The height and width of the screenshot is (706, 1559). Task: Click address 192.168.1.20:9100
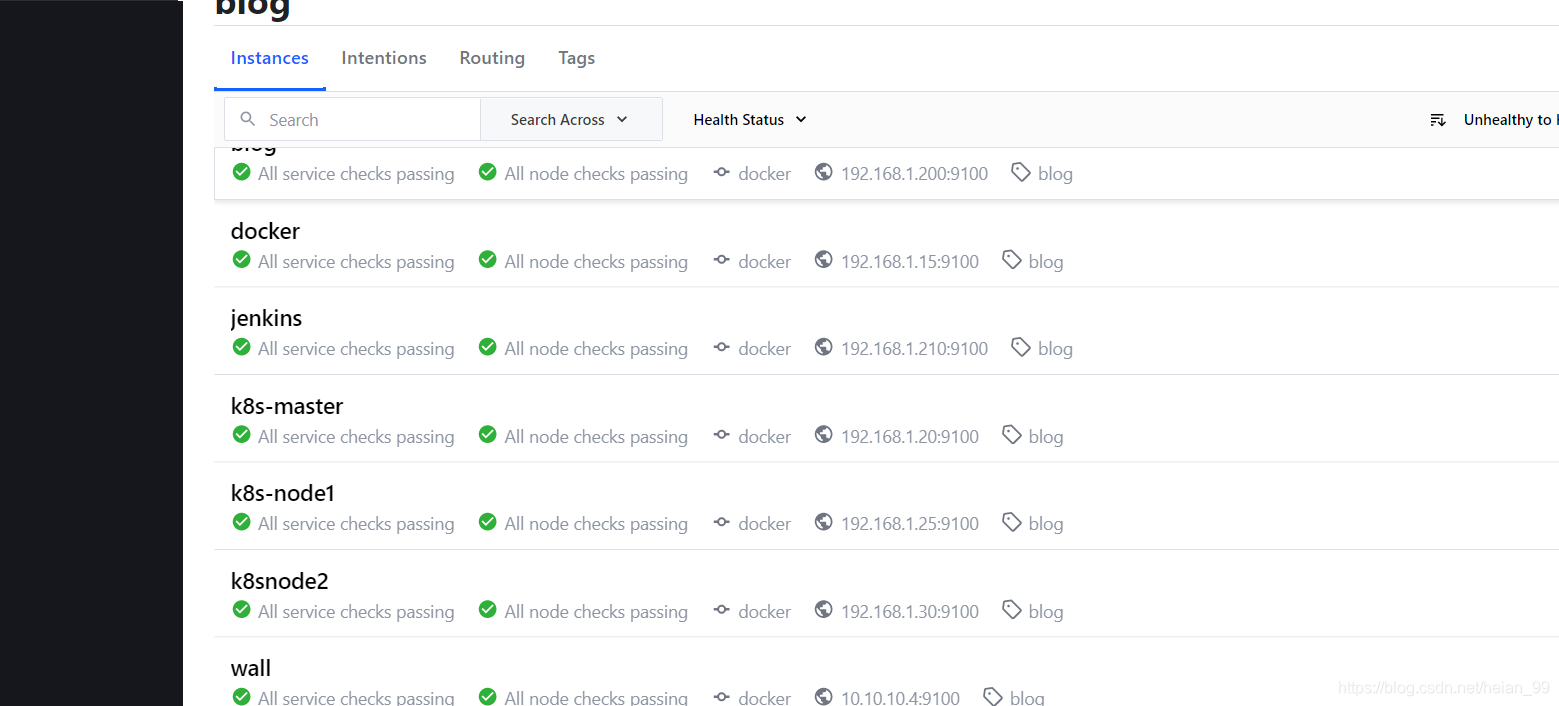(910, 437)
